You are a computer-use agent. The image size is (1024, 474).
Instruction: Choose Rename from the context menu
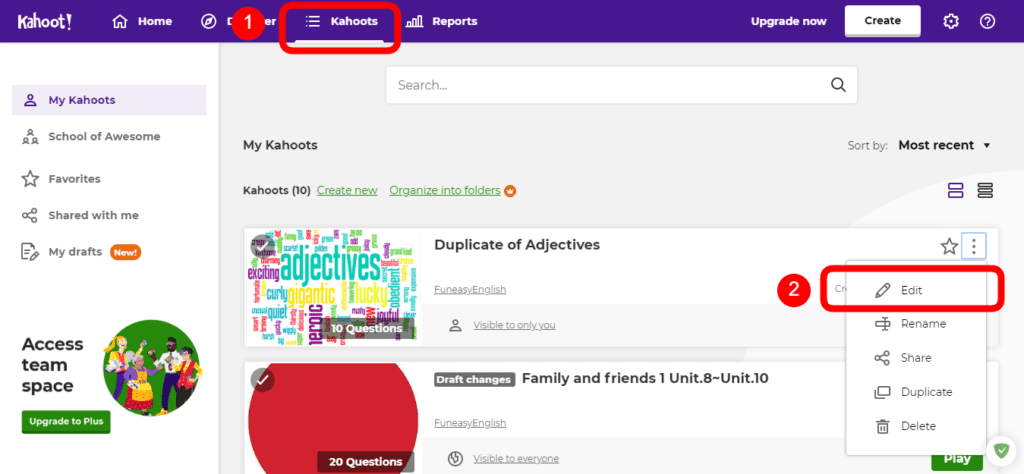[916, 324]
